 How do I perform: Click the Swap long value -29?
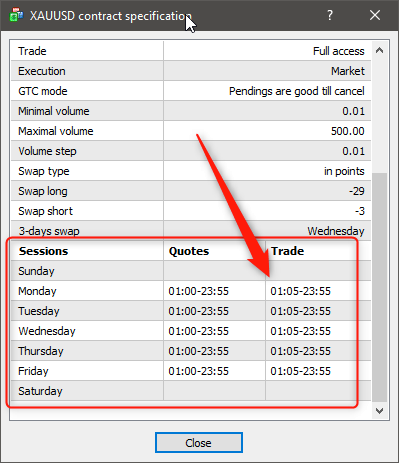357,191
